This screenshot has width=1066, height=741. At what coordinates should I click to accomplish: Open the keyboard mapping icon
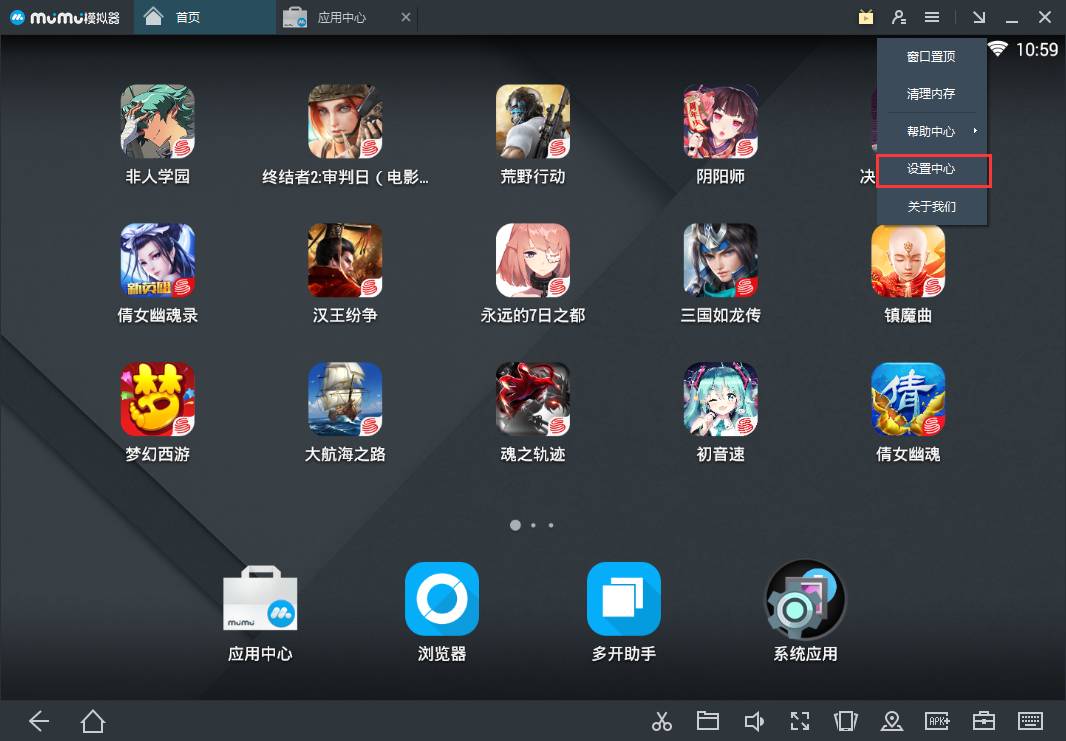[x=1031, y=721]
